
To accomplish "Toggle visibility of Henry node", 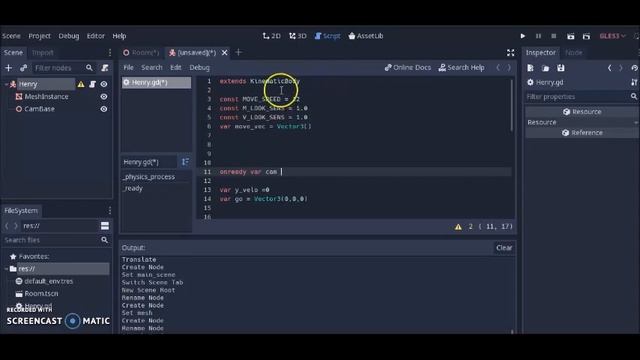I will click(104, 84).
